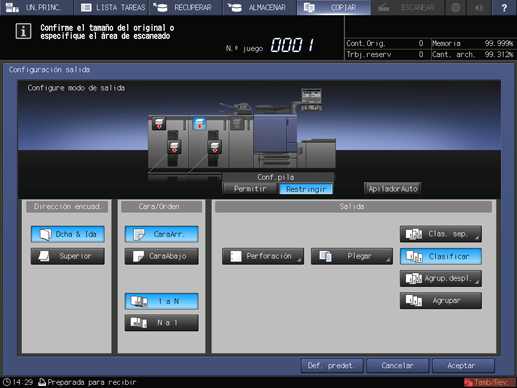Click the speaker volume icon

pyautogui.click(x=479, y=7)
